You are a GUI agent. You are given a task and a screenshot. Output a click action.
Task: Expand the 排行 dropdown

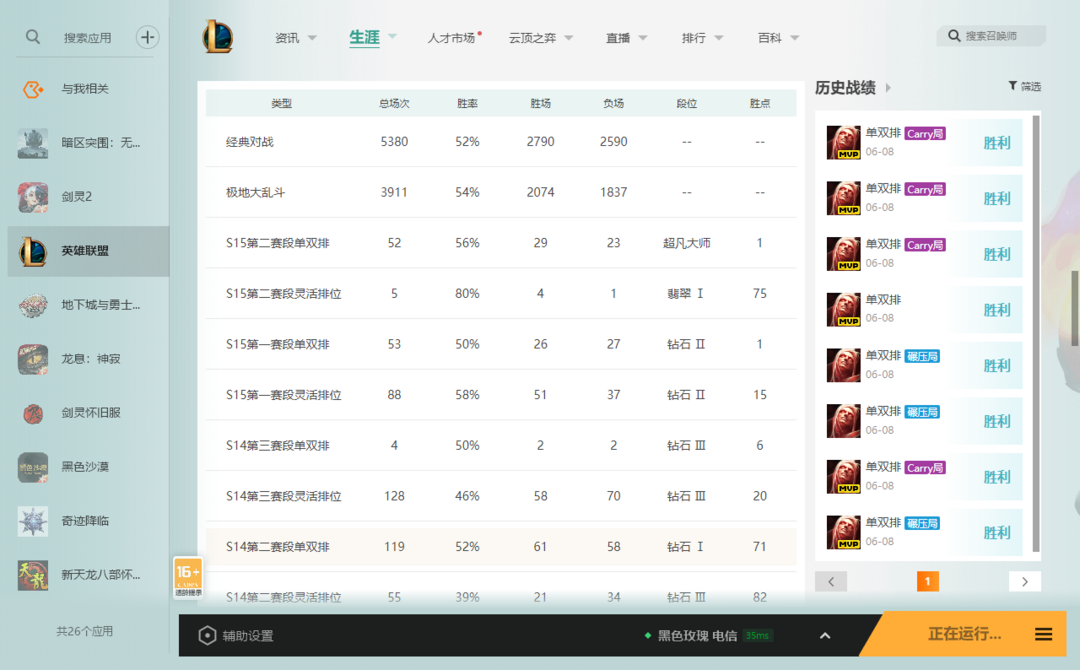(x=718, y=38)
